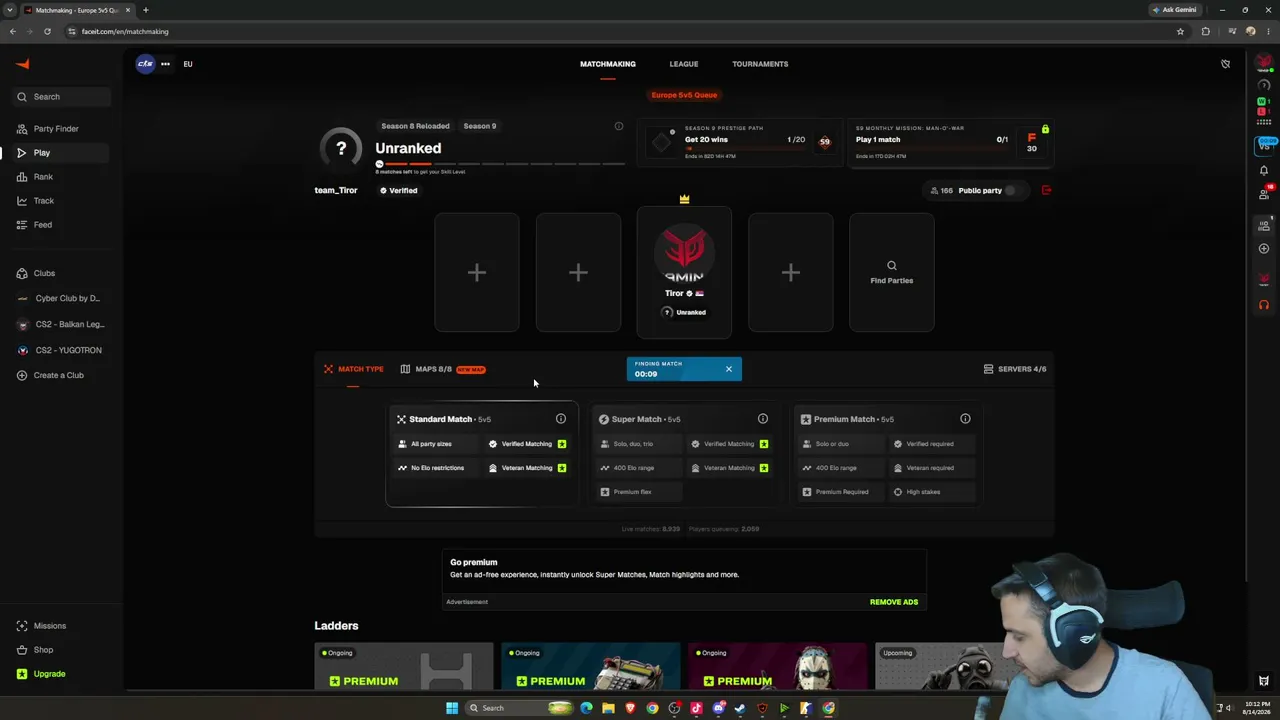
Task: Open the Get 20 wins prestige path card
Action: tap(741, 143)
